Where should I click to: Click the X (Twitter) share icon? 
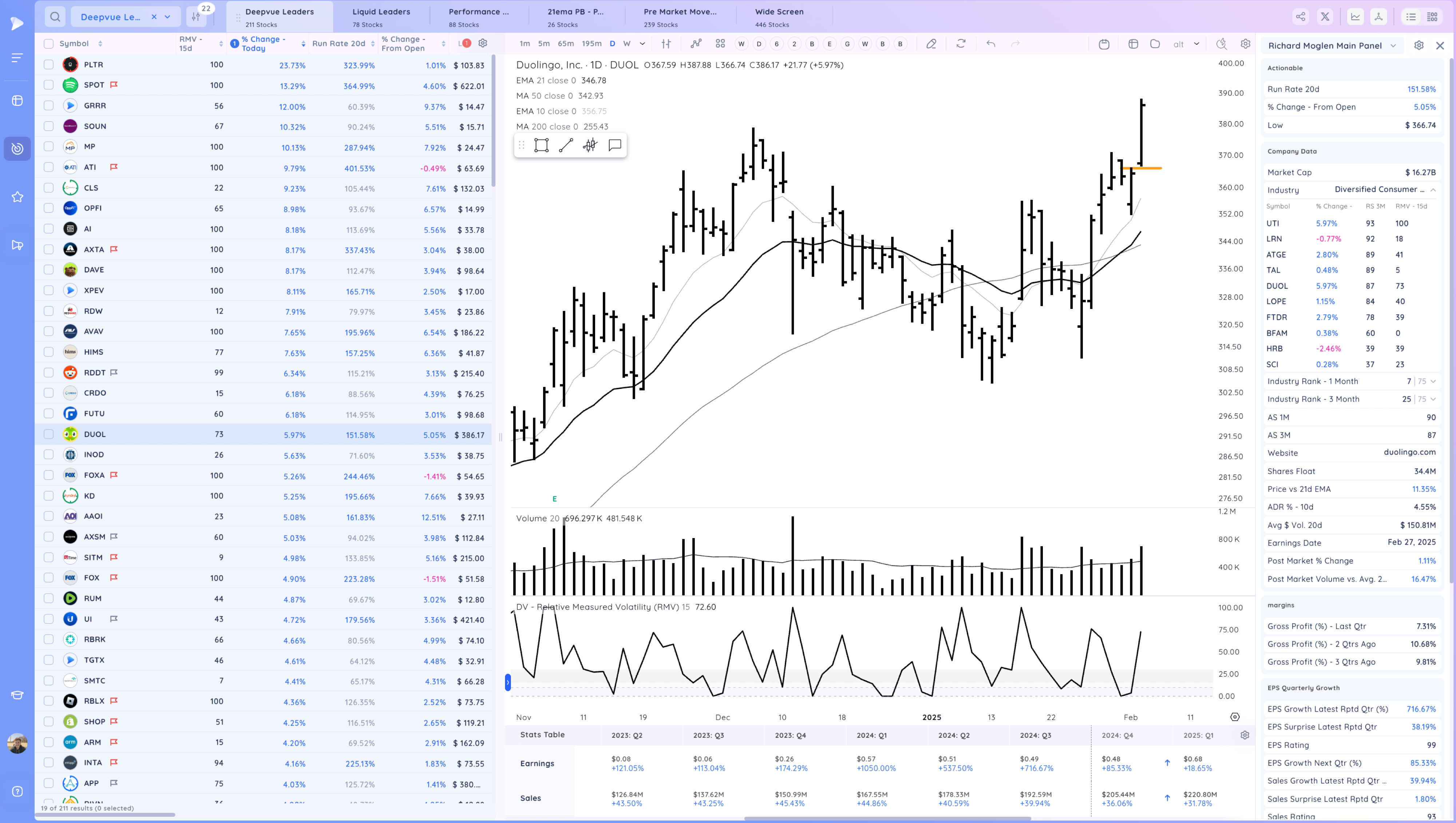tap(1325, 17)
